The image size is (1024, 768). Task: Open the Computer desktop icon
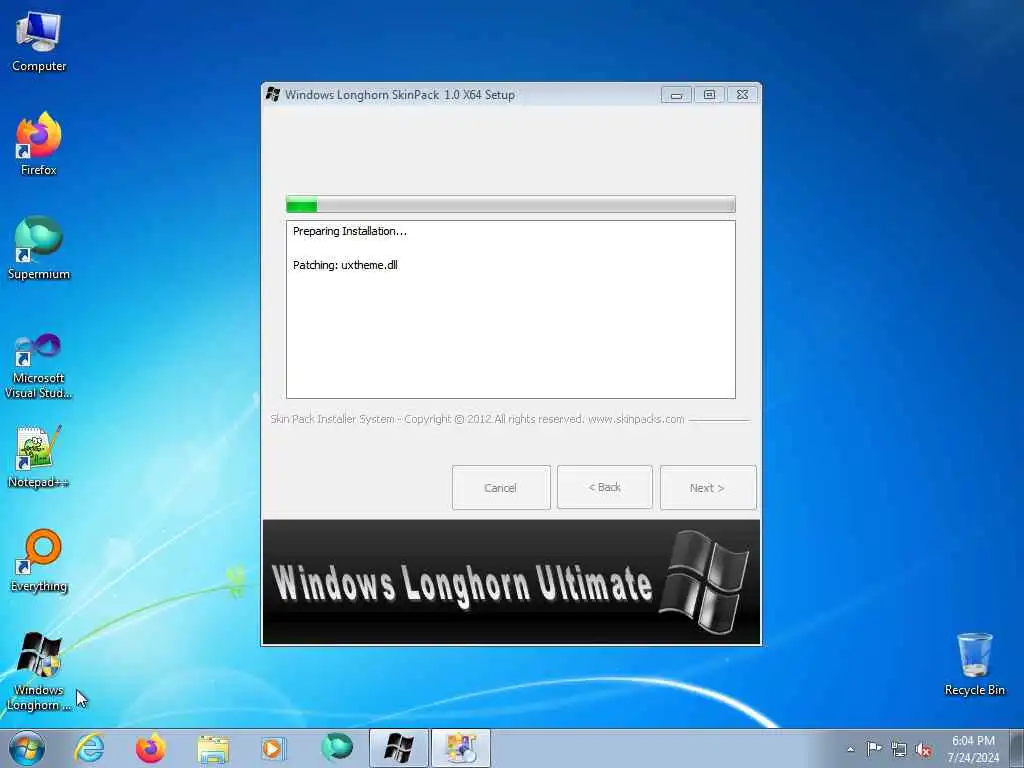coord(39,42)
